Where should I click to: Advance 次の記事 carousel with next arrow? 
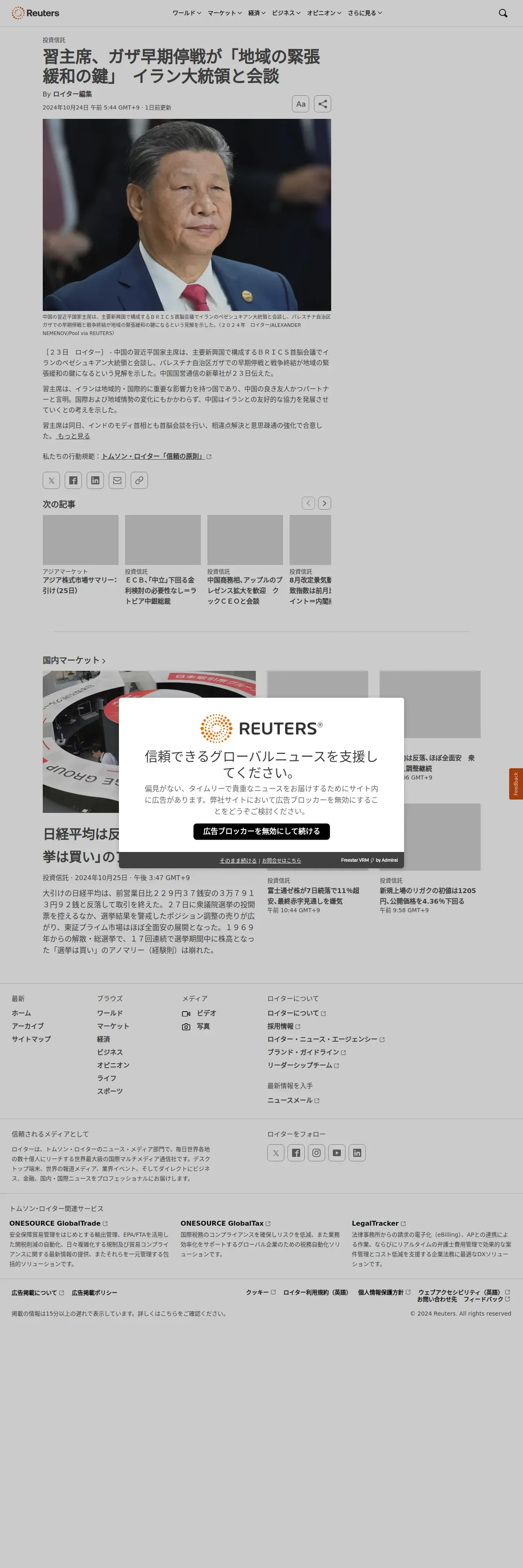pos(325,503)
